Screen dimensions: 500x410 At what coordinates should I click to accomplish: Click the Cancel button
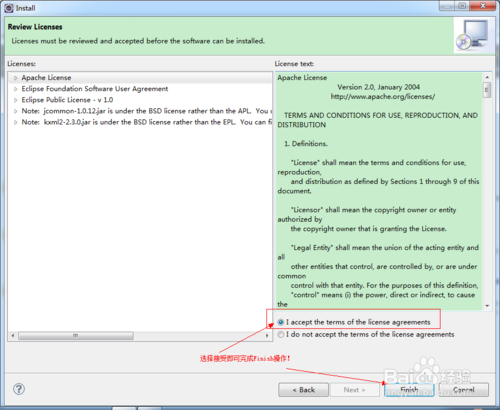coord(464,390)
